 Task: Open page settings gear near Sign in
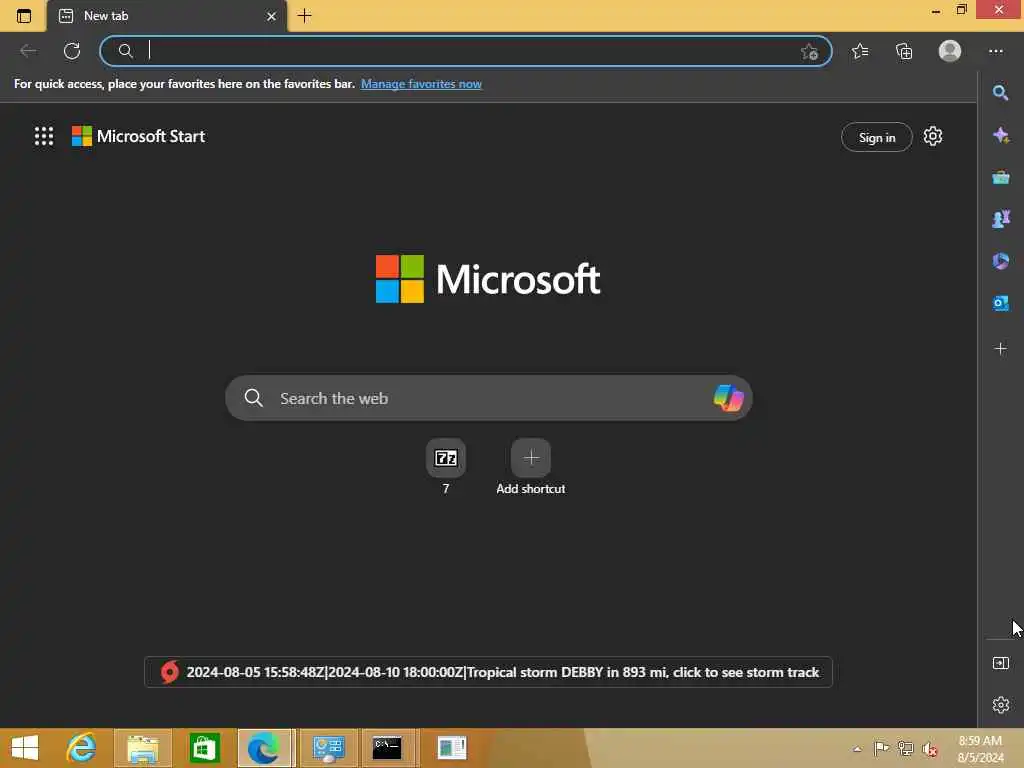933,136
